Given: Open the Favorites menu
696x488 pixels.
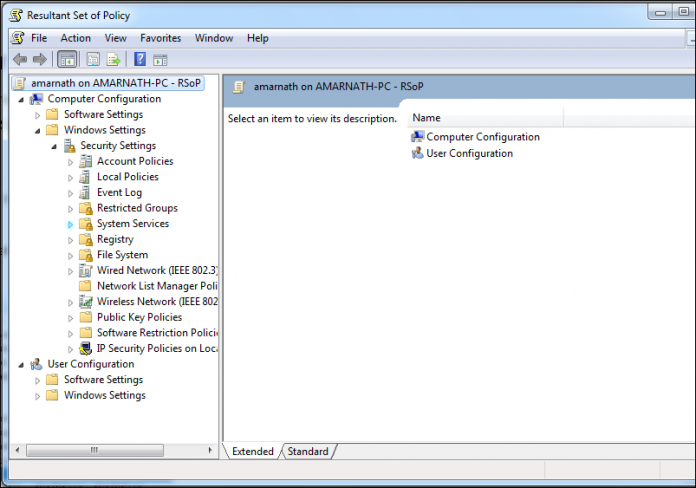Looking at the screenshot, I should click(160, 38).
